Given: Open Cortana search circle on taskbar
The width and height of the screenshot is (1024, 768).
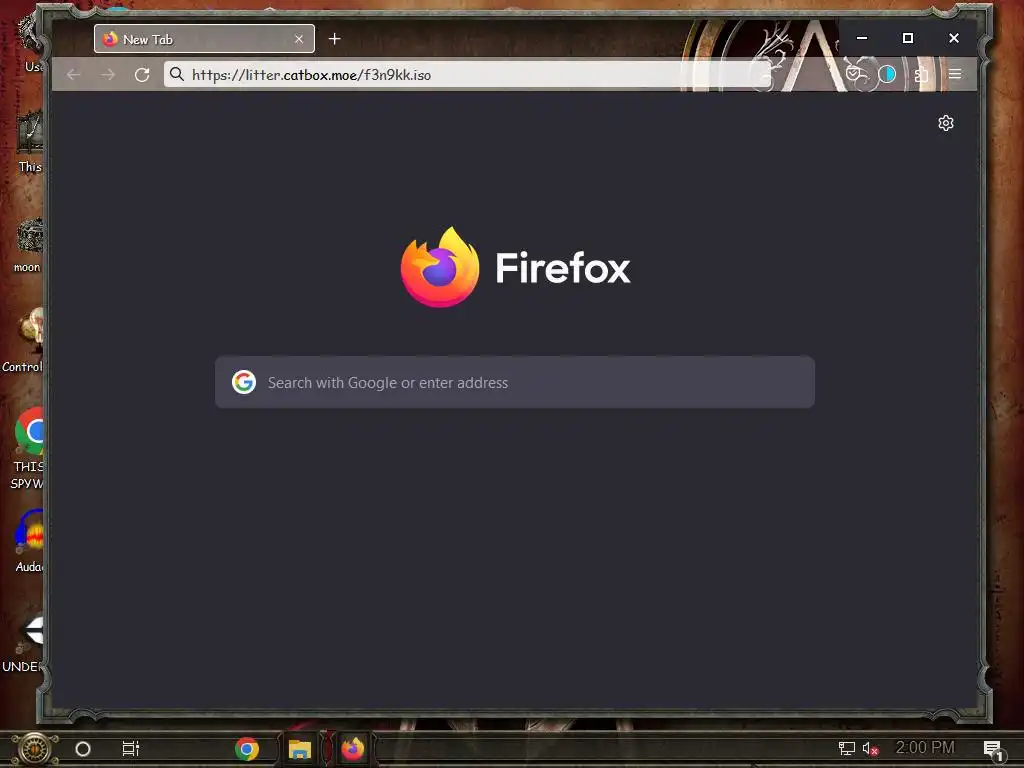Looking at the screenshot, I should (x=83, y=748).
